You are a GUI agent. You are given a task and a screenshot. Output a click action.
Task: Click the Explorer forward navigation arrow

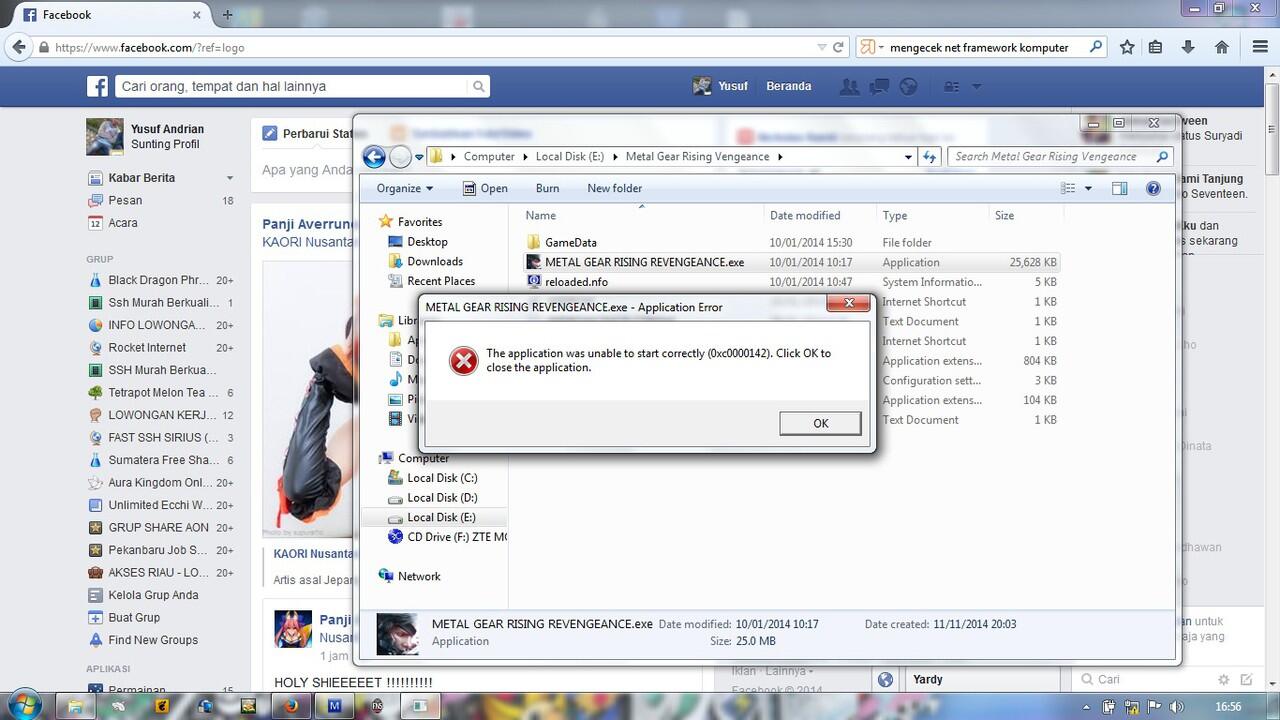point(400,157)
